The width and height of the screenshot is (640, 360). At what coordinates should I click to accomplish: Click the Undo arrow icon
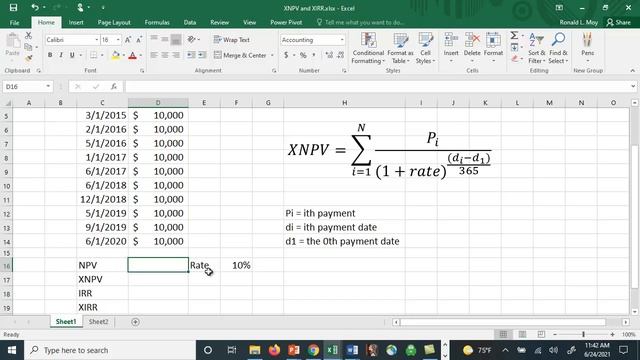pyautogui.click(x=35, y=8)
